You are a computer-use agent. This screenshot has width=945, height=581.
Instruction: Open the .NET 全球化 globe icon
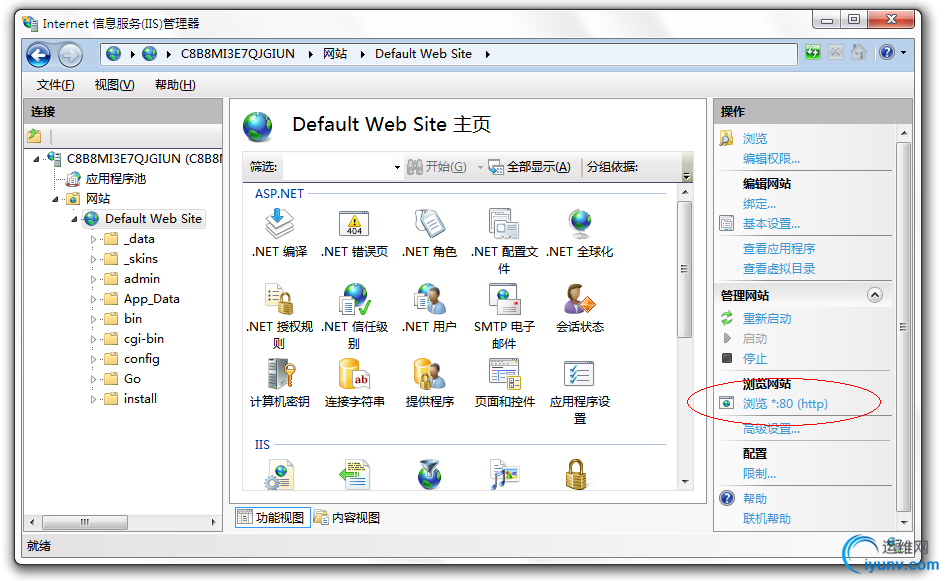tap(580, 224)
